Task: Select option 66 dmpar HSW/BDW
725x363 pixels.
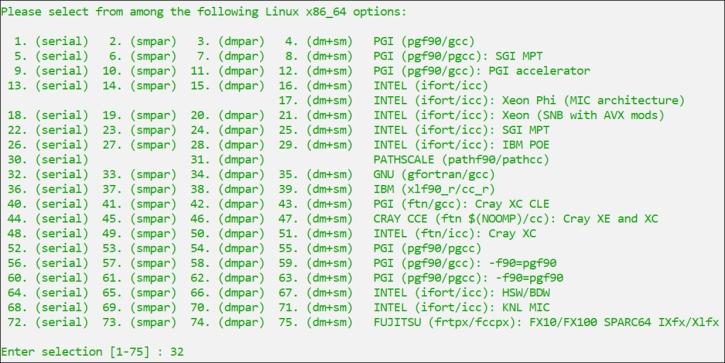Action: (227, 293)
